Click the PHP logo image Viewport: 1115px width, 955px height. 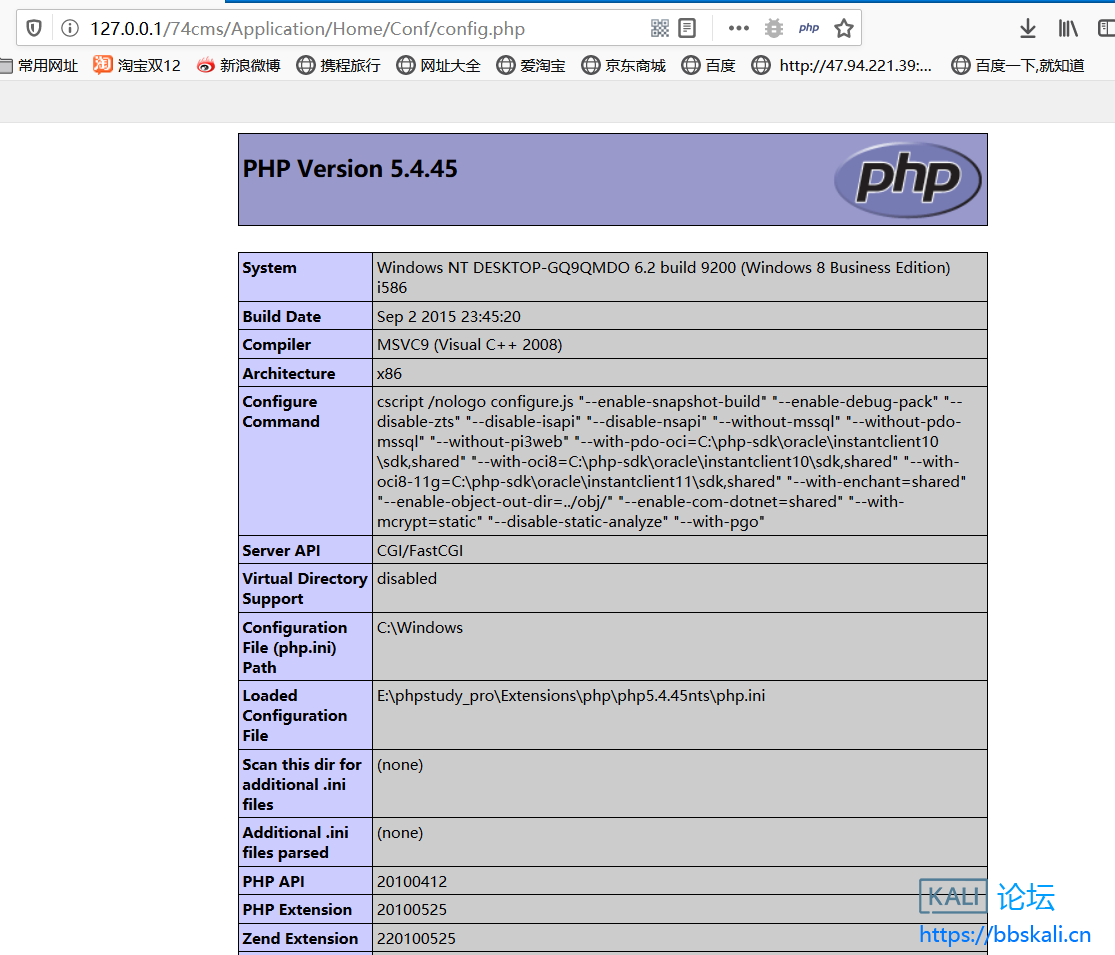tap(908, 179)
